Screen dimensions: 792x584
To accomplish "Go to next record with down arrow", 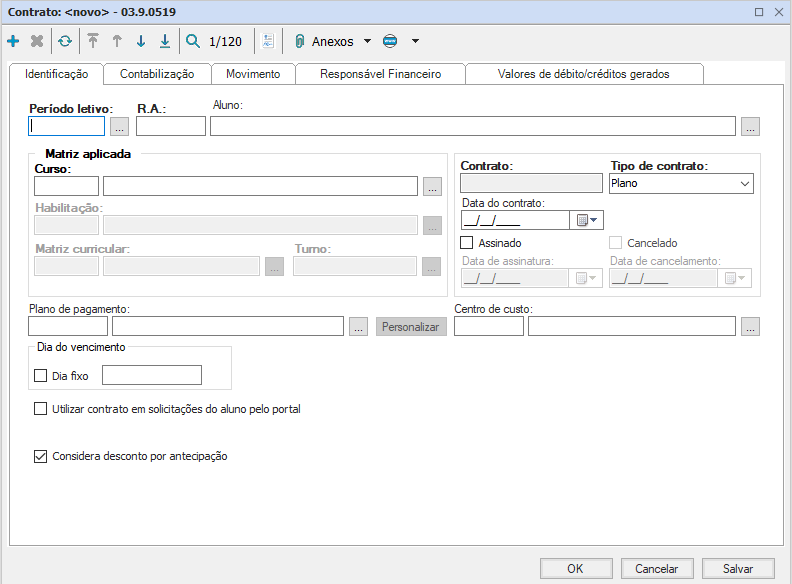I will 141,42.
